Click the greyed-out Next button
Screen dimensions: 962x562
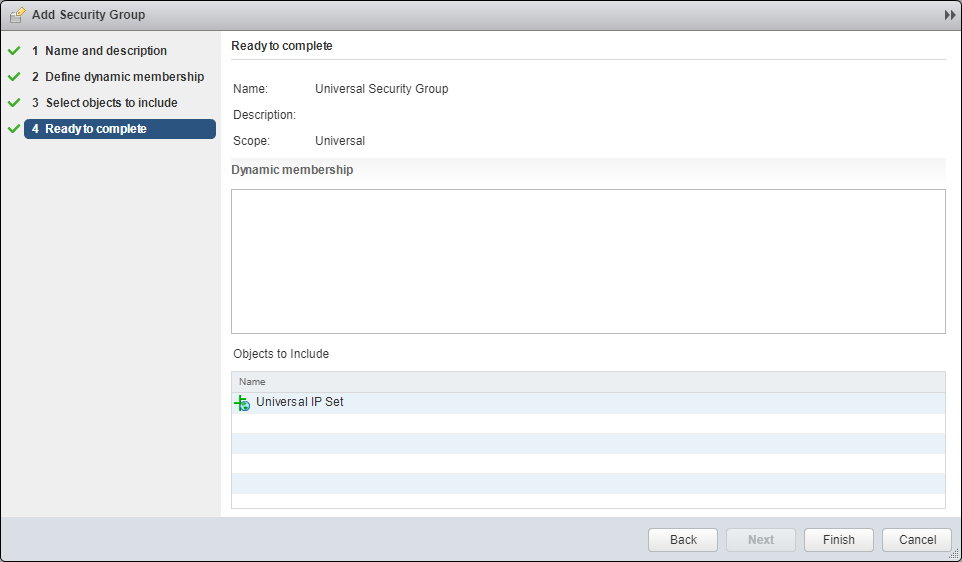point(761,540)
